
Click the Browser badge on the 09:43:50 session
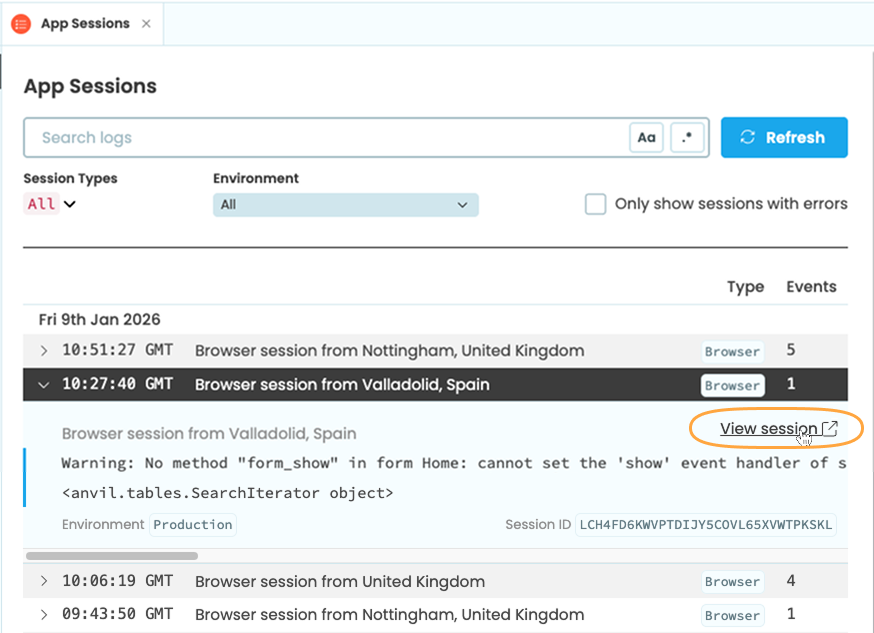click(732, 615)
